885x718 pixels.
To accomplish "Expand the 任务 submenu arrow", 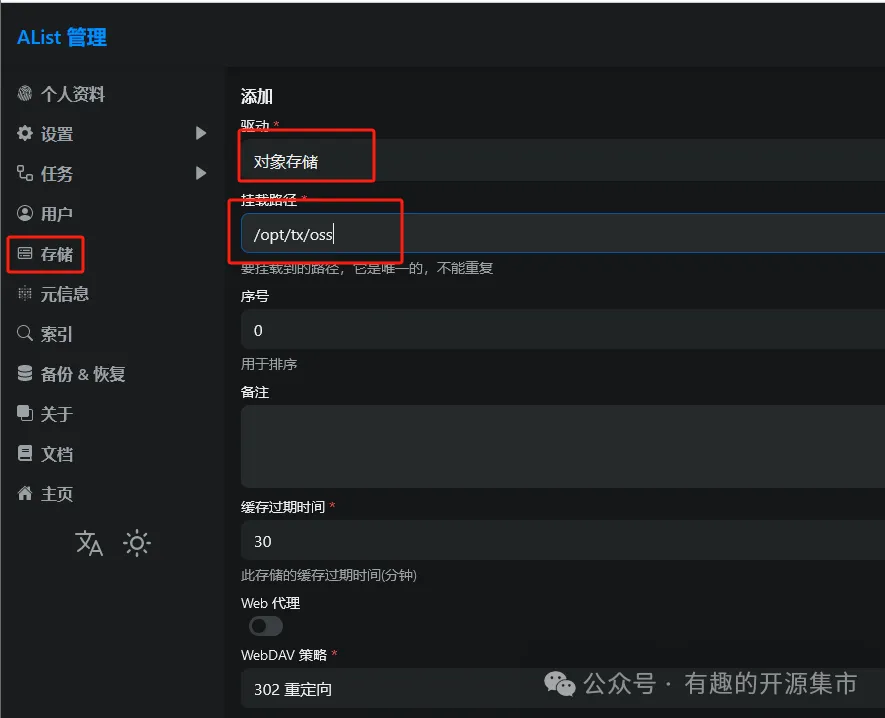I will coord(201,173).
